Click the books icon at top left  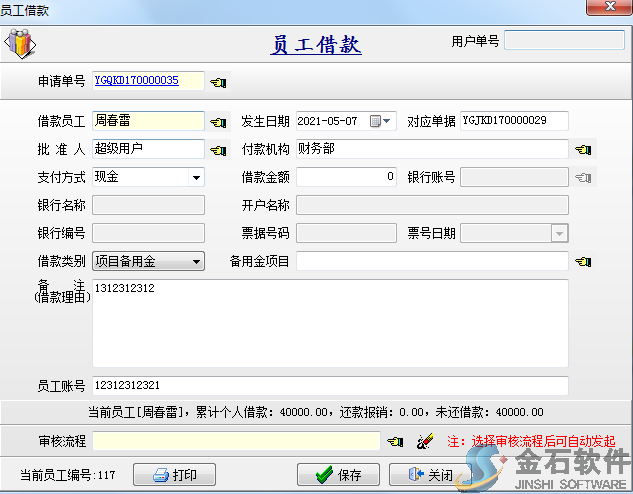coord(20,45)
